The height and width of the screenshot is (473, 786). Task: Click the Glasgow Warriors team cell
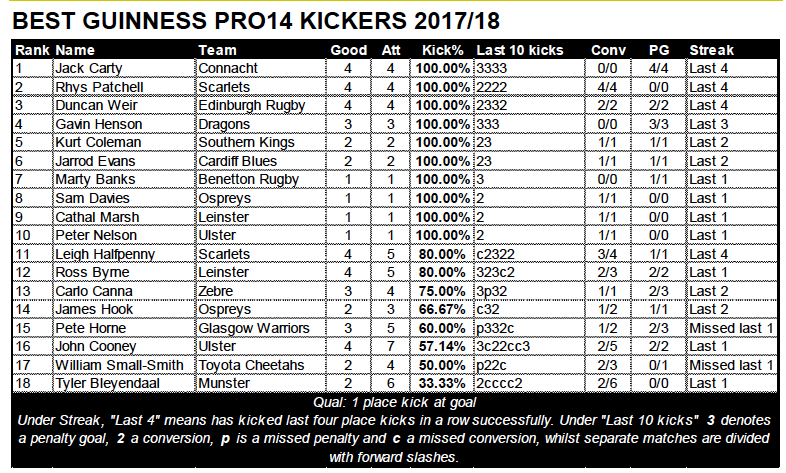click(261, 328)
